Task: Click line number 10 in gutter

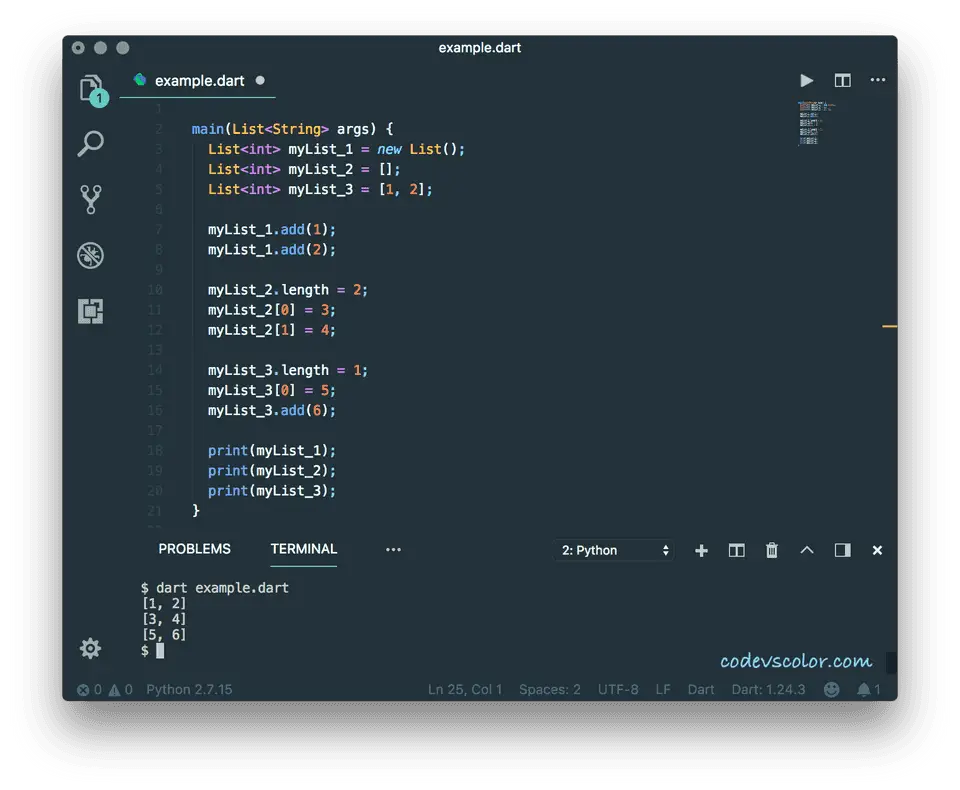Action: (x=156, y=290)
